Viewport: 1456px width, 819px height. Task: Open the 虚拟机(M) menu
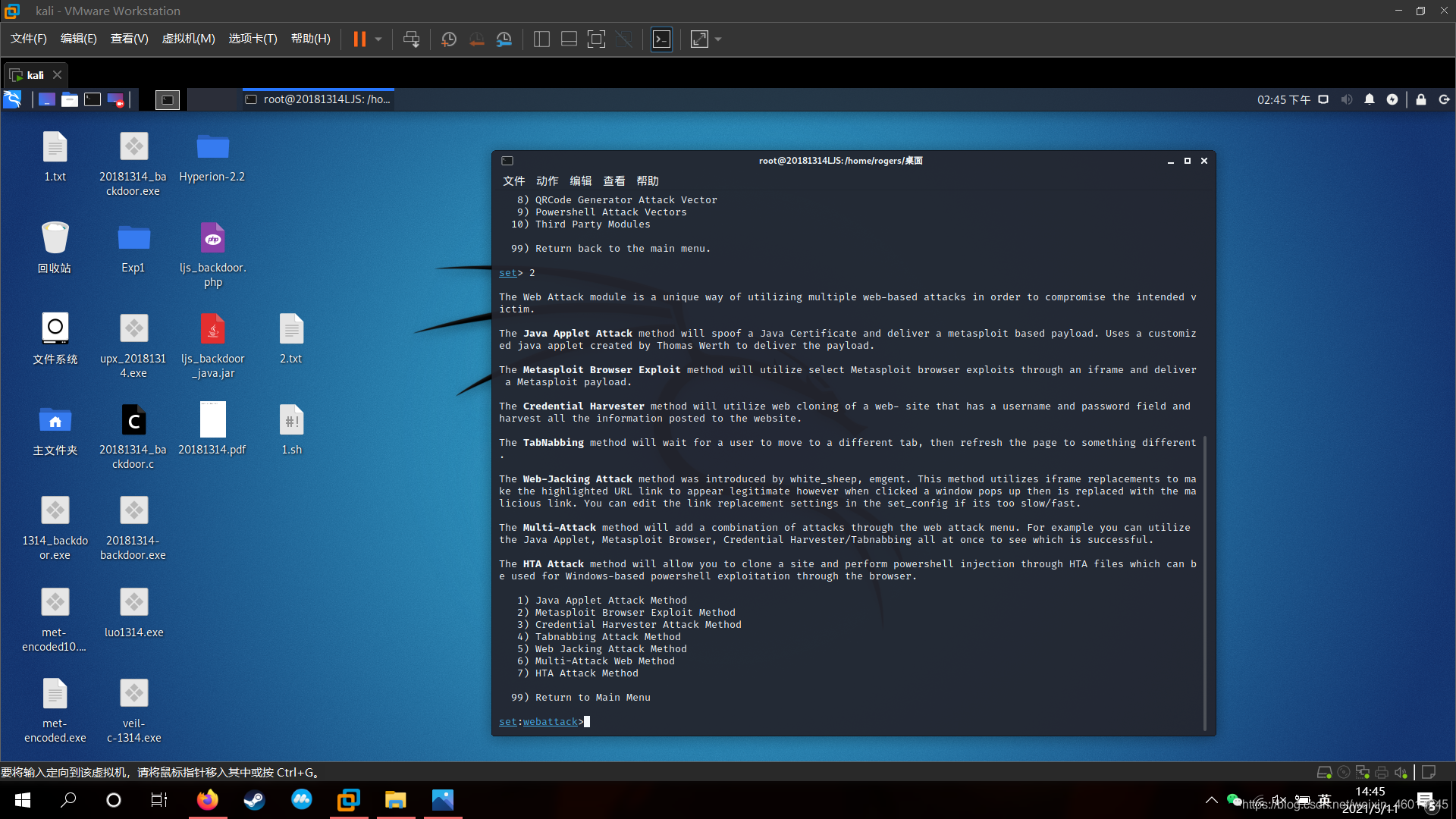pyautogui.click(x=188, y=39)
